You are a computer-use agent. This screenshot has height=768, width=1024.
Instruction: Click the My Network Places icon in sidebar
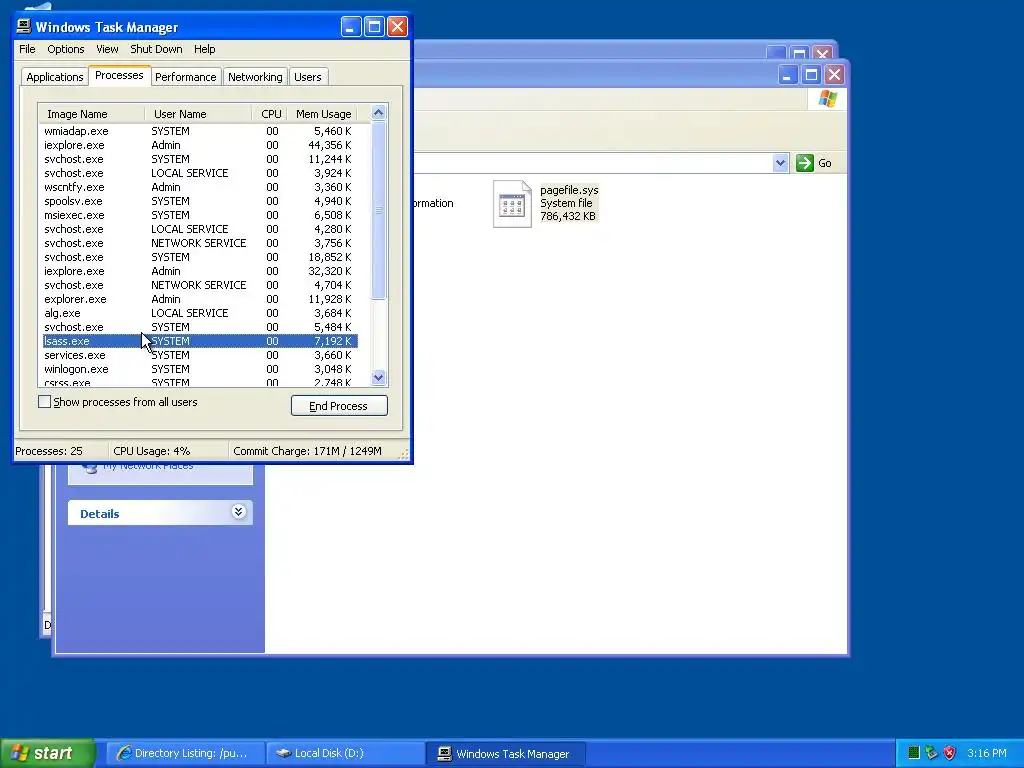pyautogui.click(x=89, y=468)
